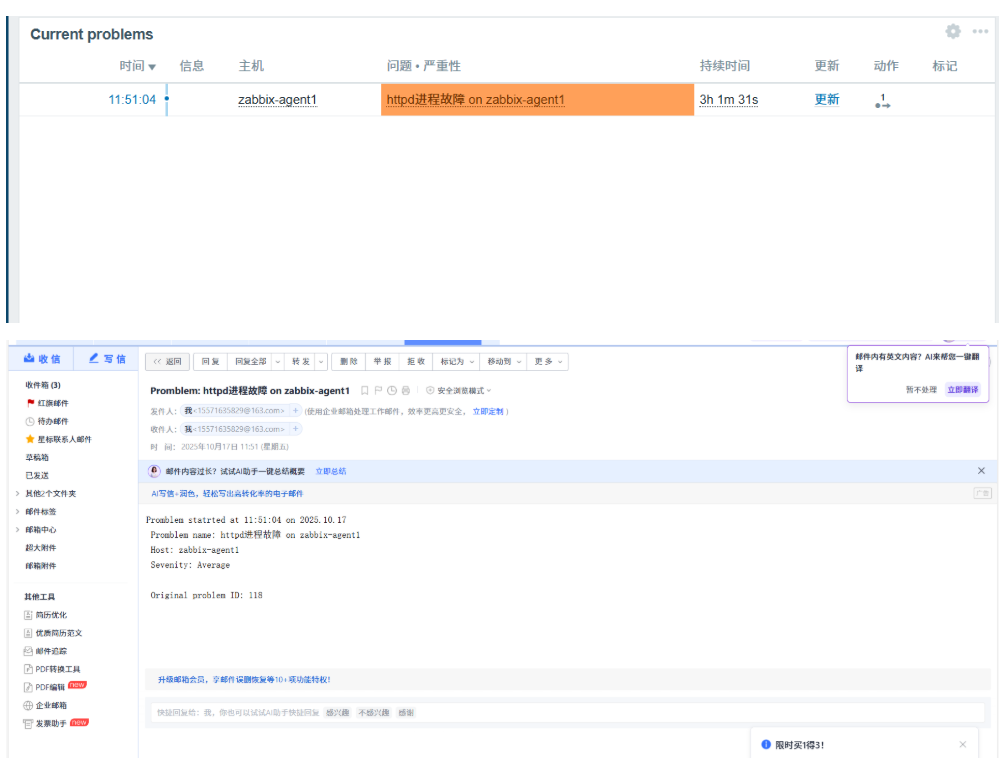This screenshot has height=758, width=1001.
Task: Add the recipient via plus icon in 收件人 row
Action: point(295,428)
